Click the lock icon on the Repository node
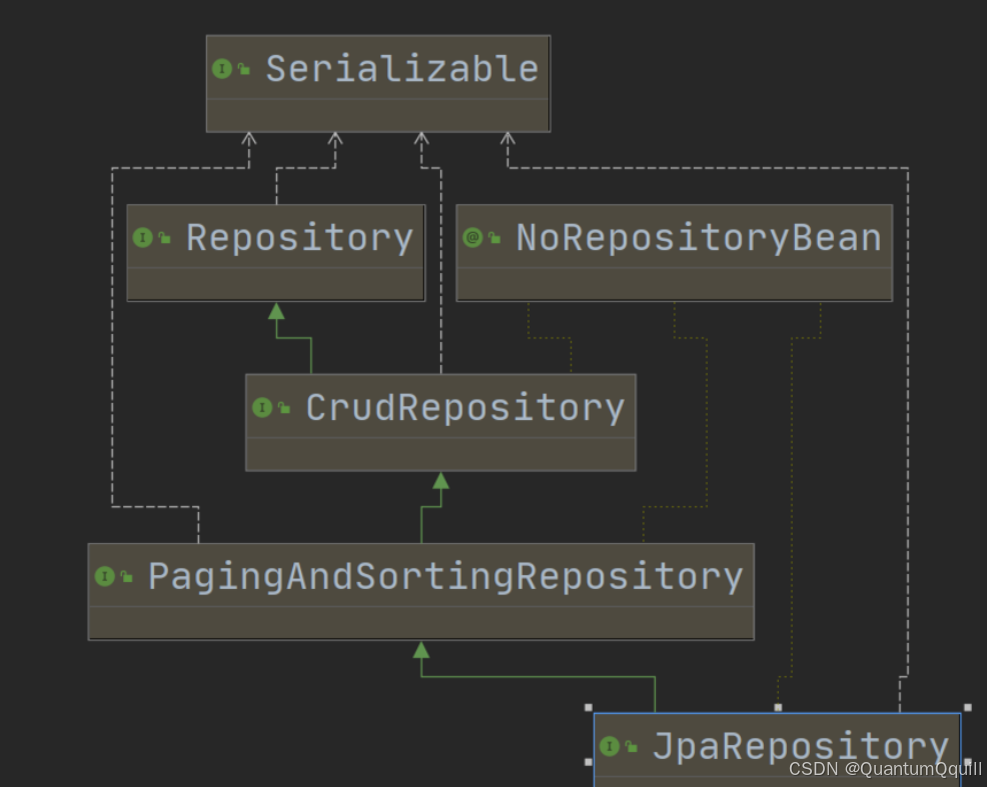Image resolution: width=987 pixels, height=787 pixels. [x=164, y=238]
